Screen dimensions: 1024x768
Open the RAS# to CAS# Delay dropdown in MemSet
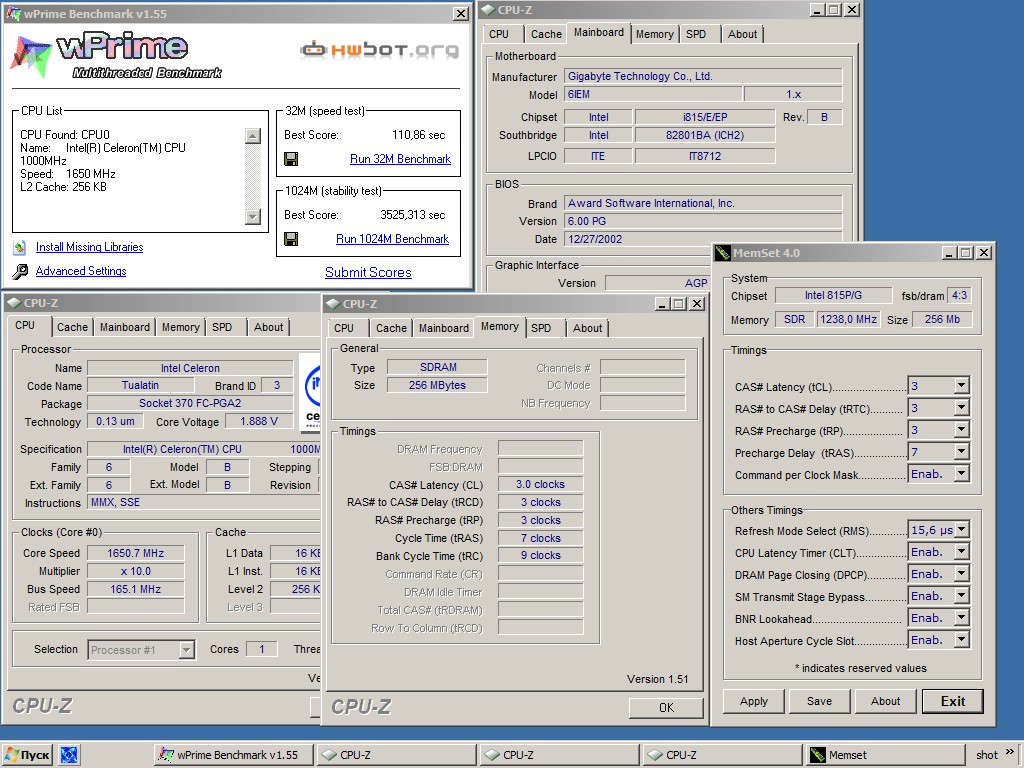[x=961, y=408]
